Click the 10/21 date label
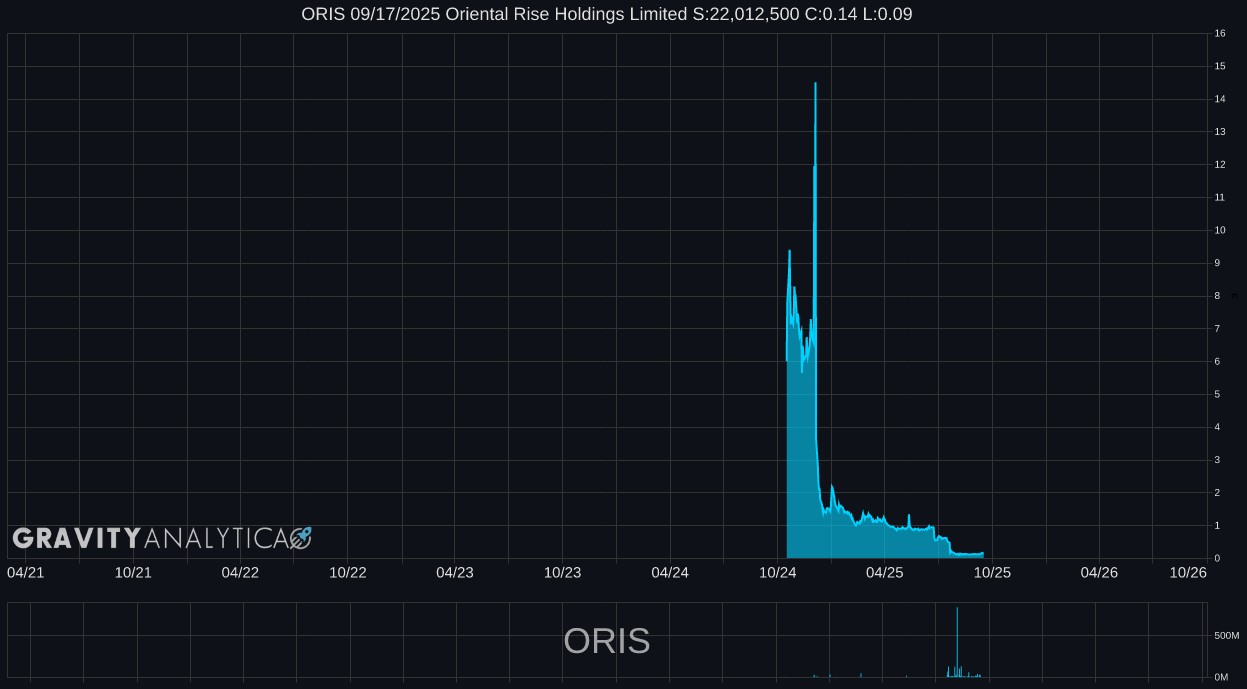 [x=133, y=572]
